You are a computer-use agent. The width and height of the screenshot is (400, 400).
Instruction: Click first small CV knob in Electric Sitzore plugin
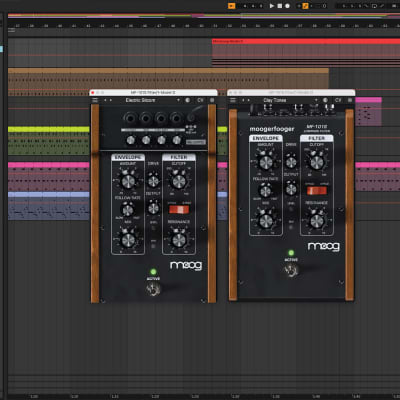pyautogui.click(x=131, y=140)
